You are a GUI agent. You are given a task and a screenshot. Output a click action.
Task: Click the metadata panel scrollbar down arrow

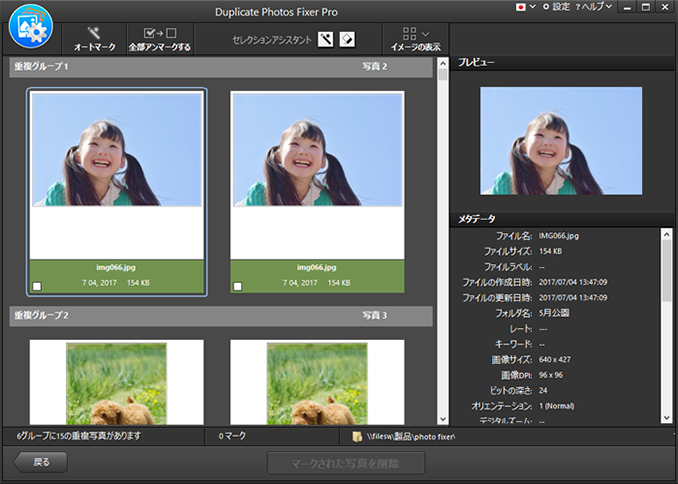(x=666, y=418)
